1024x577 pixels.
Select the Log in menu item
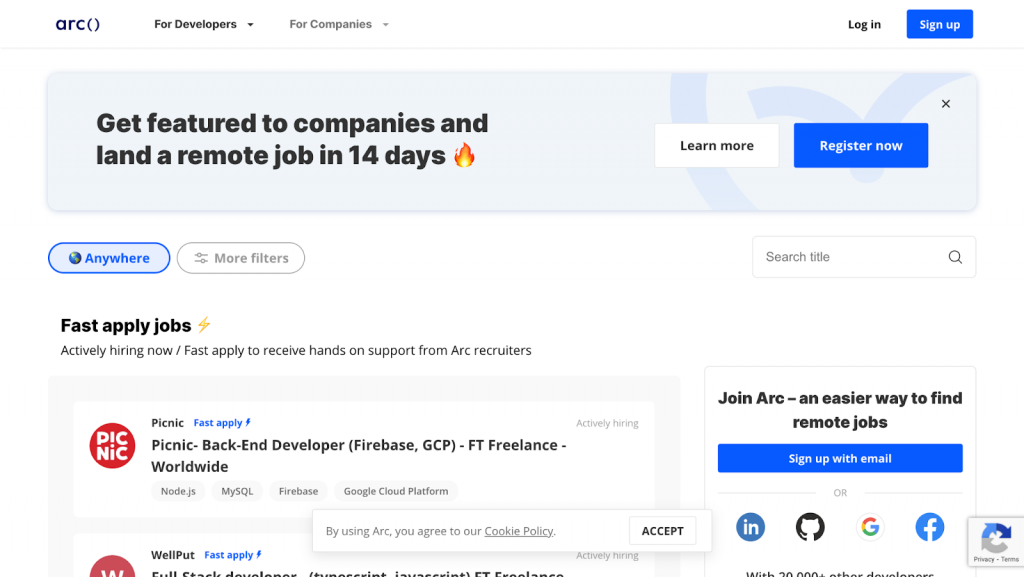(x=864, y=24)
